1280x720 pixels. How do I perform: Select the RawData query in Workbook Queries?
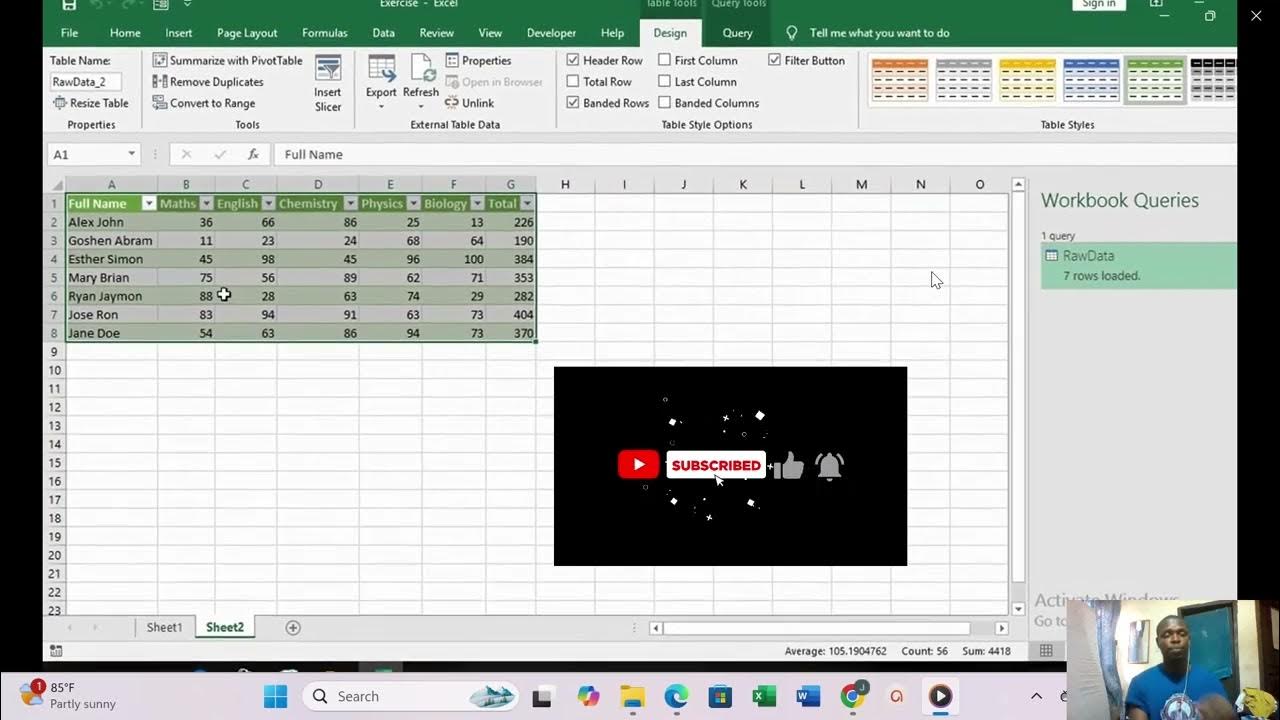pyautogui.click(x=1139, y=265)
